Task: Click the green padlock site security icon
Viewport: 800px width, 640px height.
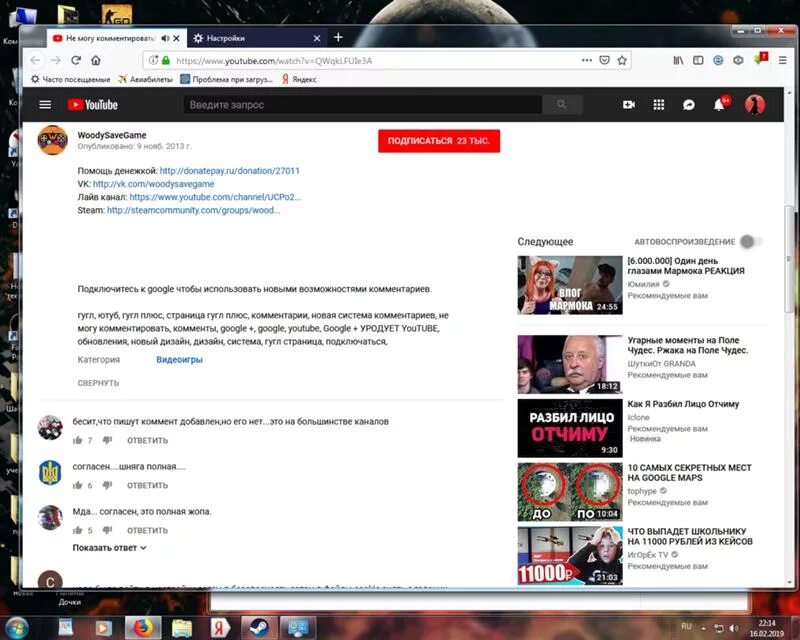Action: tap(166, 60)
